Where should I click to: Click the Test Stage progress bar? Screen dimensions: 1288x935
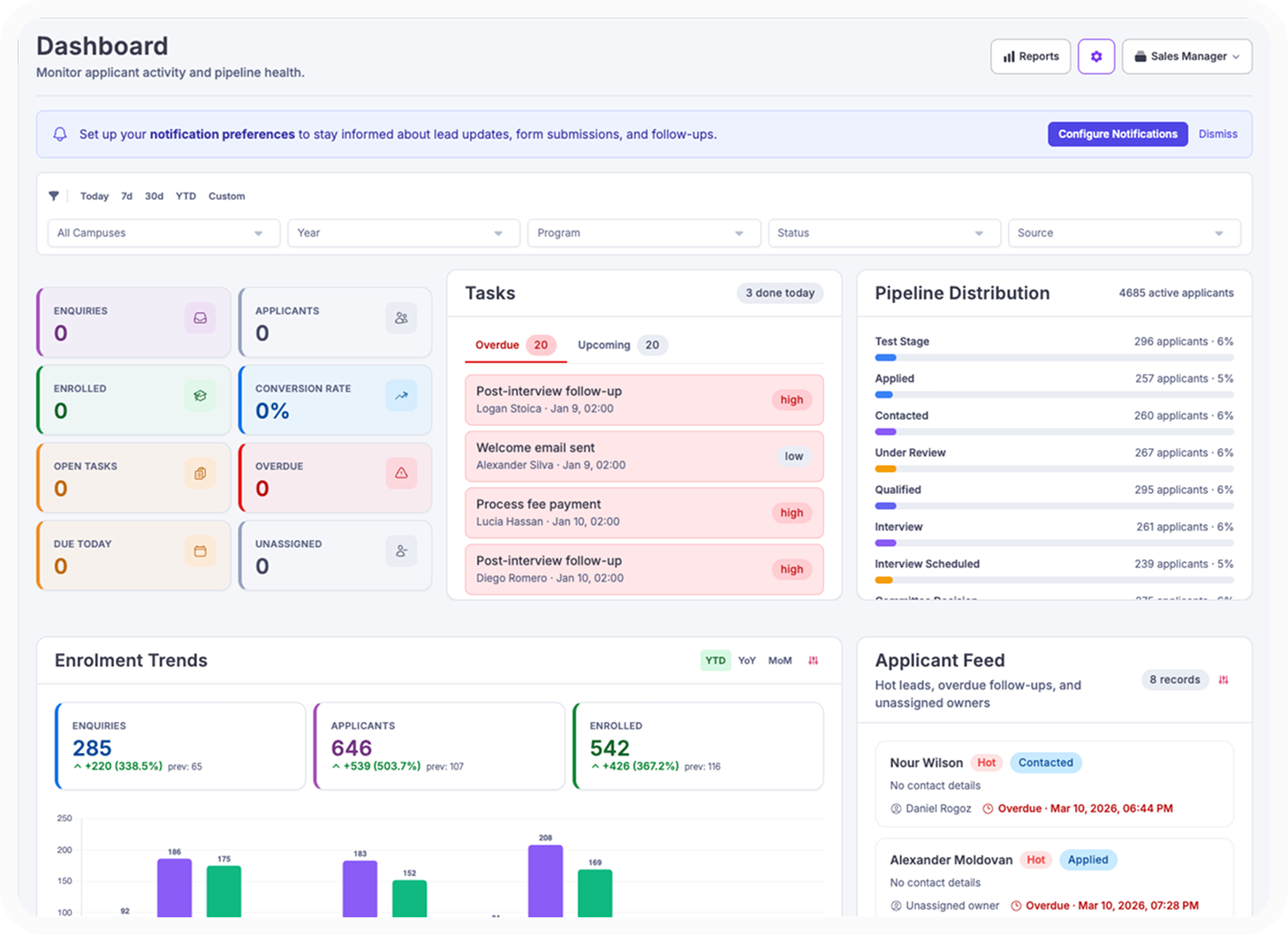click(x=1054, y=358)
